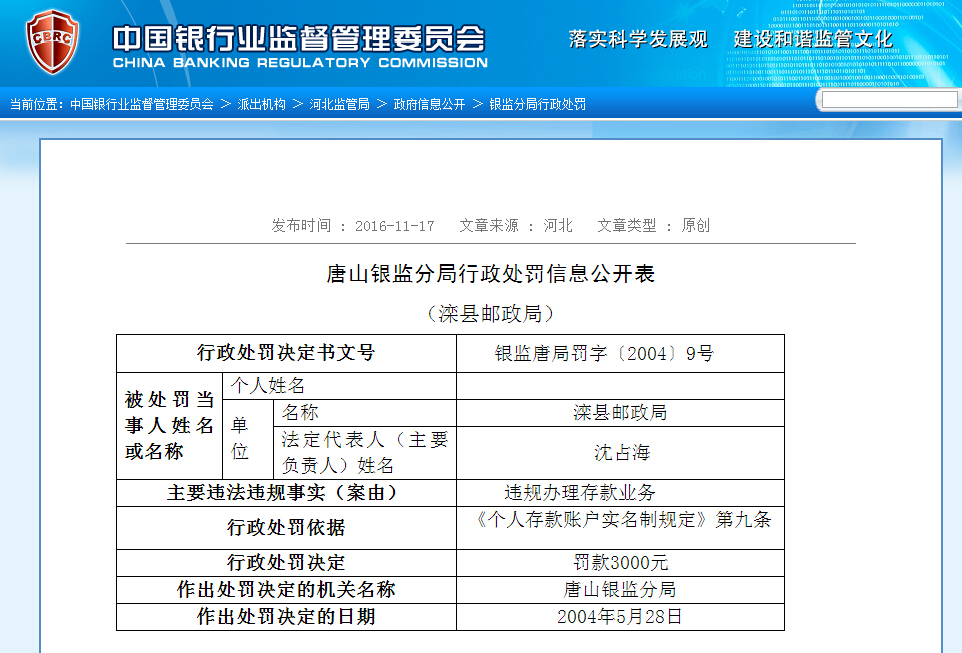The width and height of the screenshot is (962, 653).
Task: Click the 名称 label cell
Action: point(365,413)
